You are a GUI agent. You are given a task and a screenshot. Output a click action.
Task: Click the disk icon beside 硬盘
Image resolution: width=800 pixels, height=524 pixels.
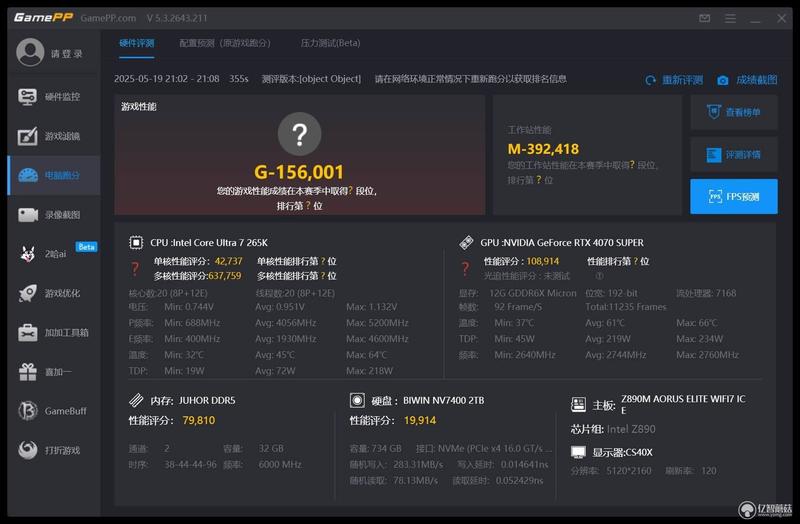pos(357,400)
